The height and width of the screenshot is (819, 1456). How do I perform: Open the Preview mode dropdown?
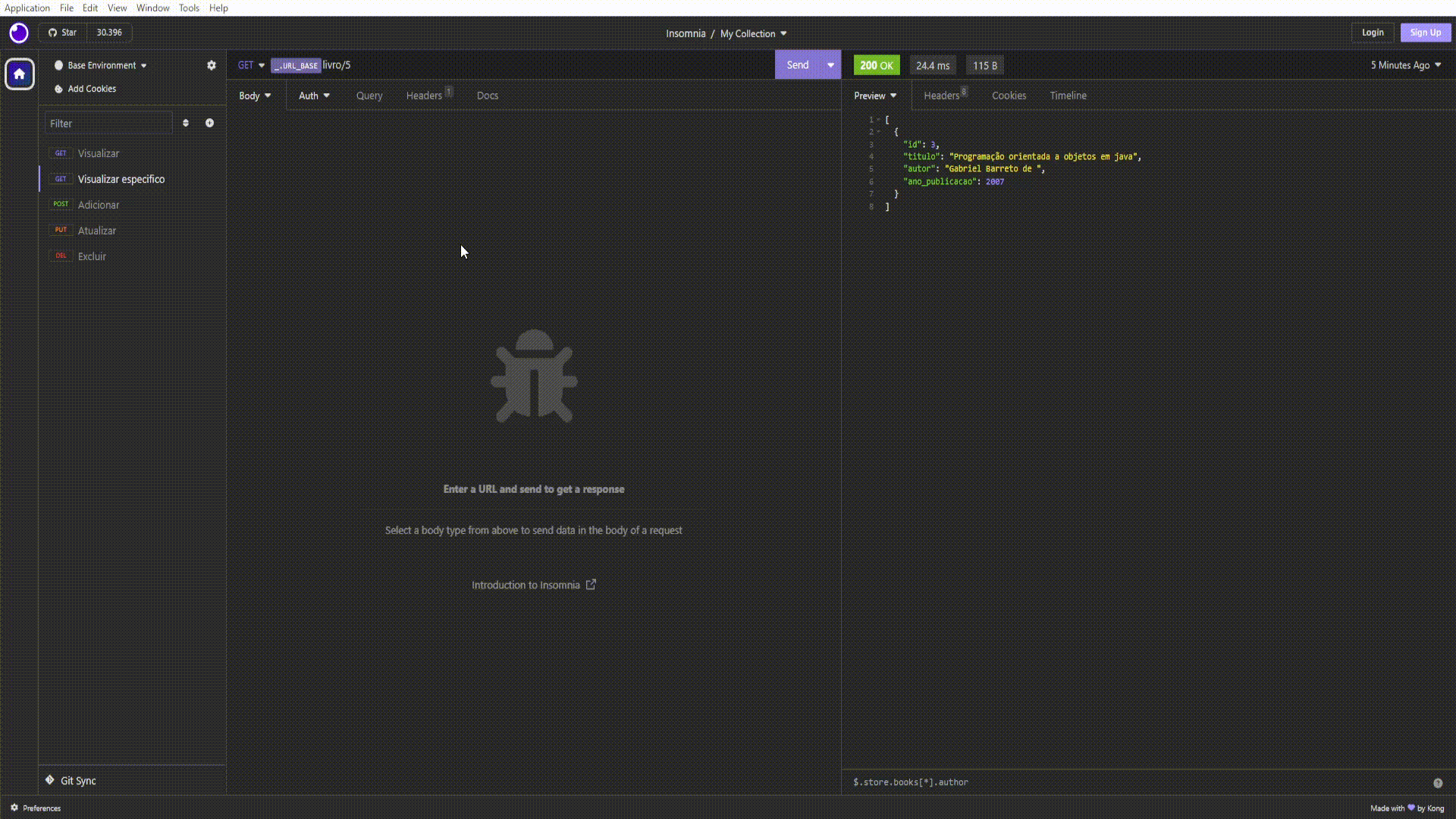tap(875, 96)
